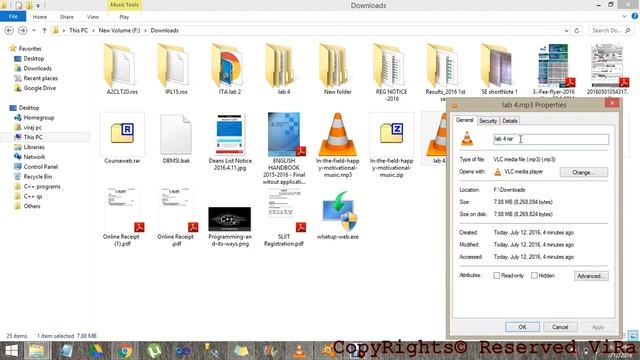Select SLIIT Registration.pdf file
The height and width of the screenshot is (360, 640).
(284, 217)
